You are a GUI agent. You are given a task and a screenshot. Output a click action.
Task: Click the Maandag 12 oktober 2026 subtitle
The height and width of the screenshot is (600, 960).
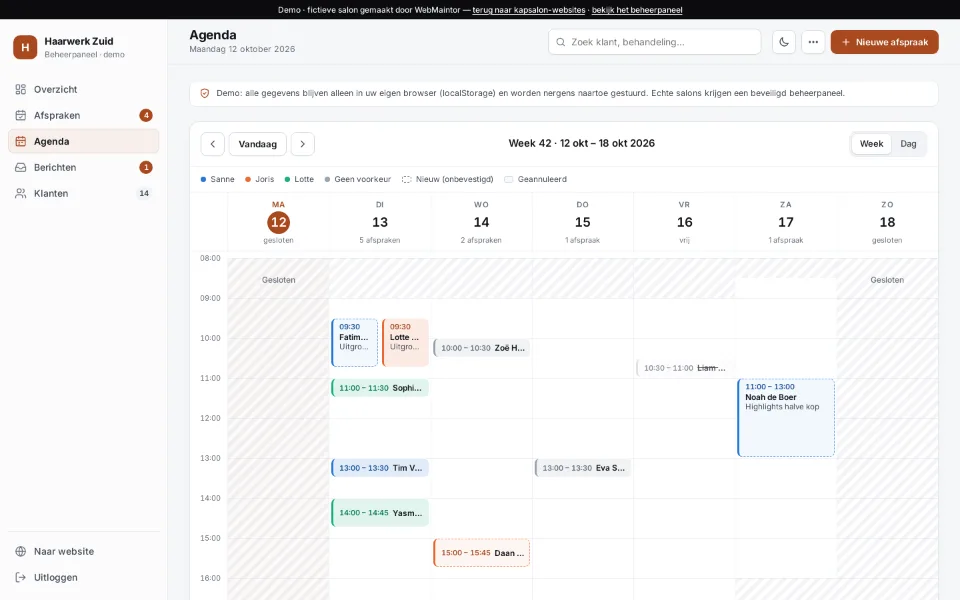tap(242, 49)
